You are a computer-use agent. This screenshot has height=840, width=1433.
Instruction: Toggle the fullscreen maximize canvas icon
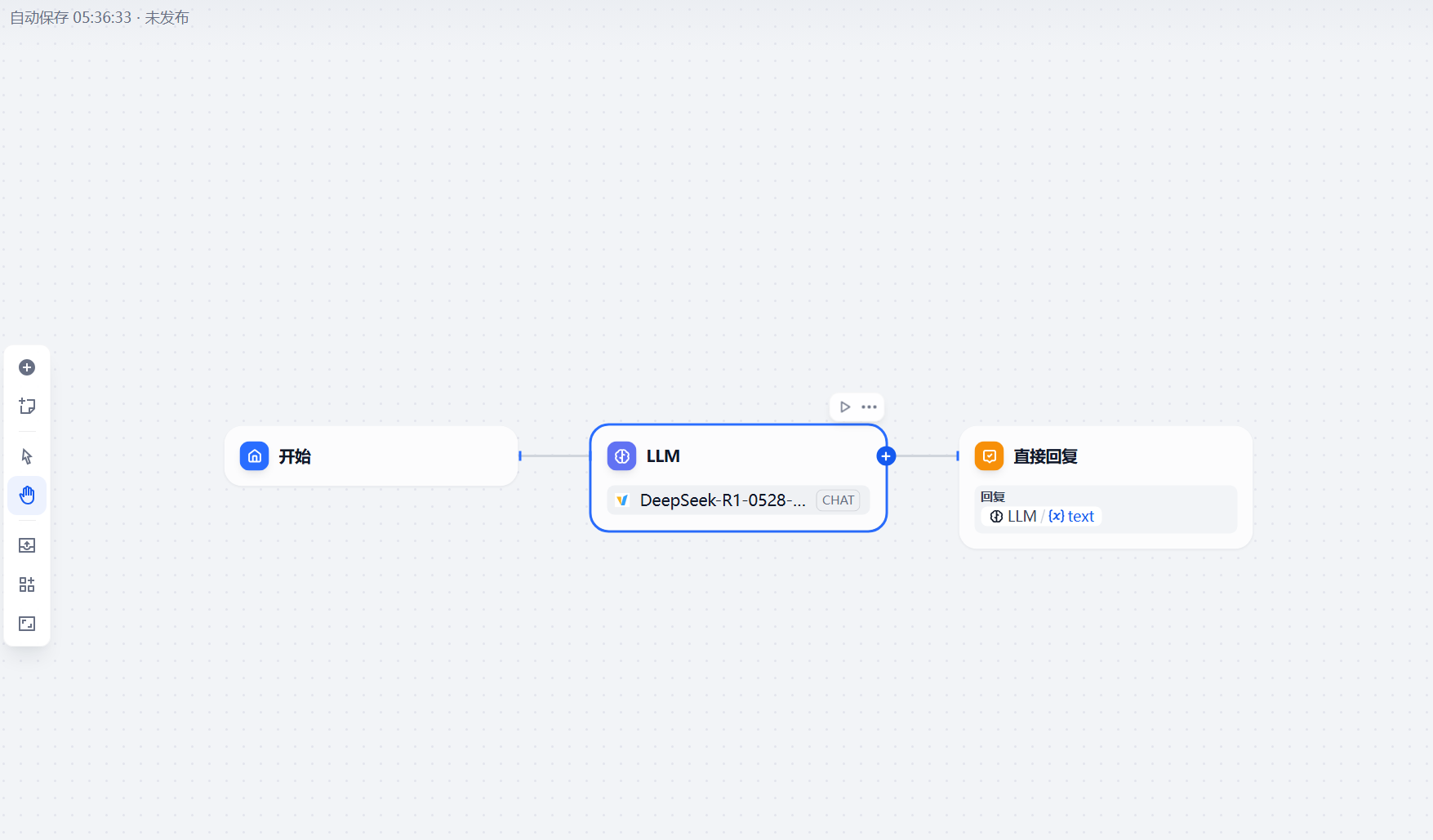pyautogui.click(x=27, y=624)
